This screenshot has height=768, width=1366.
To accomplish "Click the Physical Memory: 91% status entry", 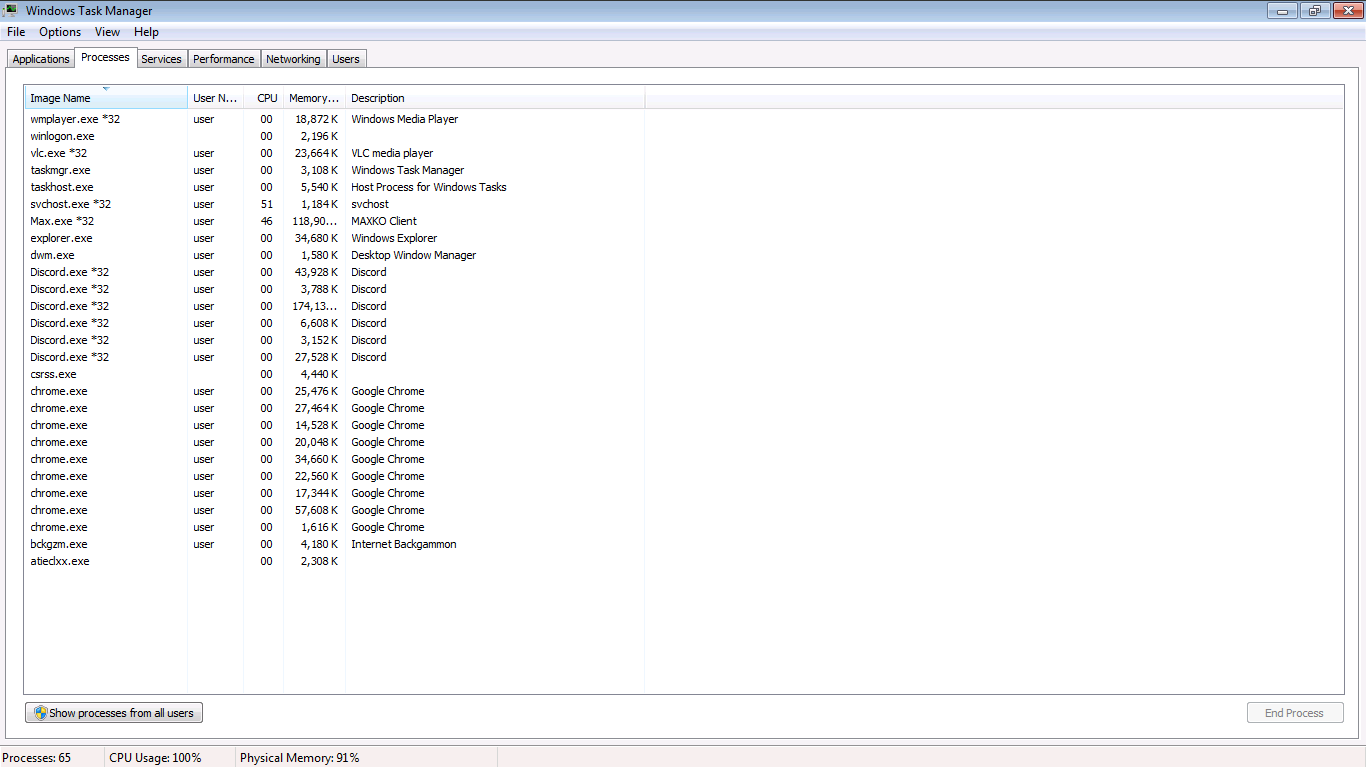I will [299, 758].
